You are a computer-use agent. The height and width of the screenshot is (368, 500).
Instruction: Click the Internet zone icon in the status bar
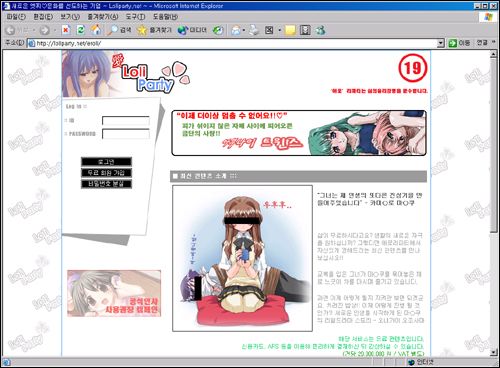411,362
